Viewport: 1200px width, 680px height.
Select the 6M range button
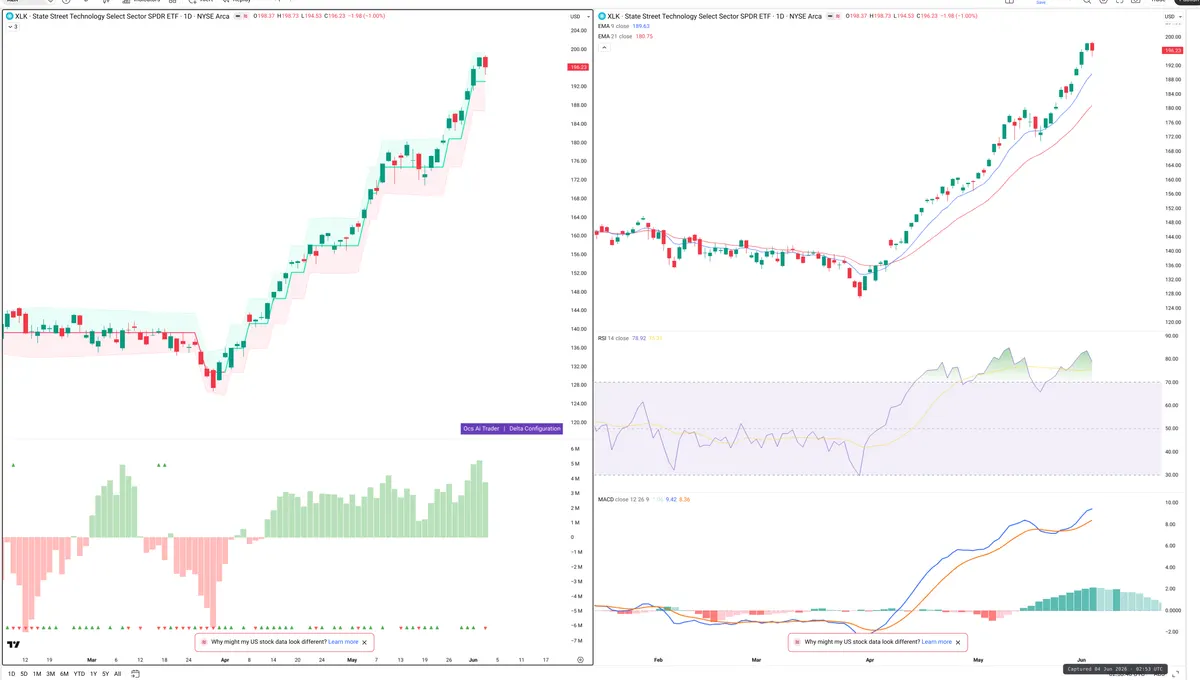tap(64, 674)
